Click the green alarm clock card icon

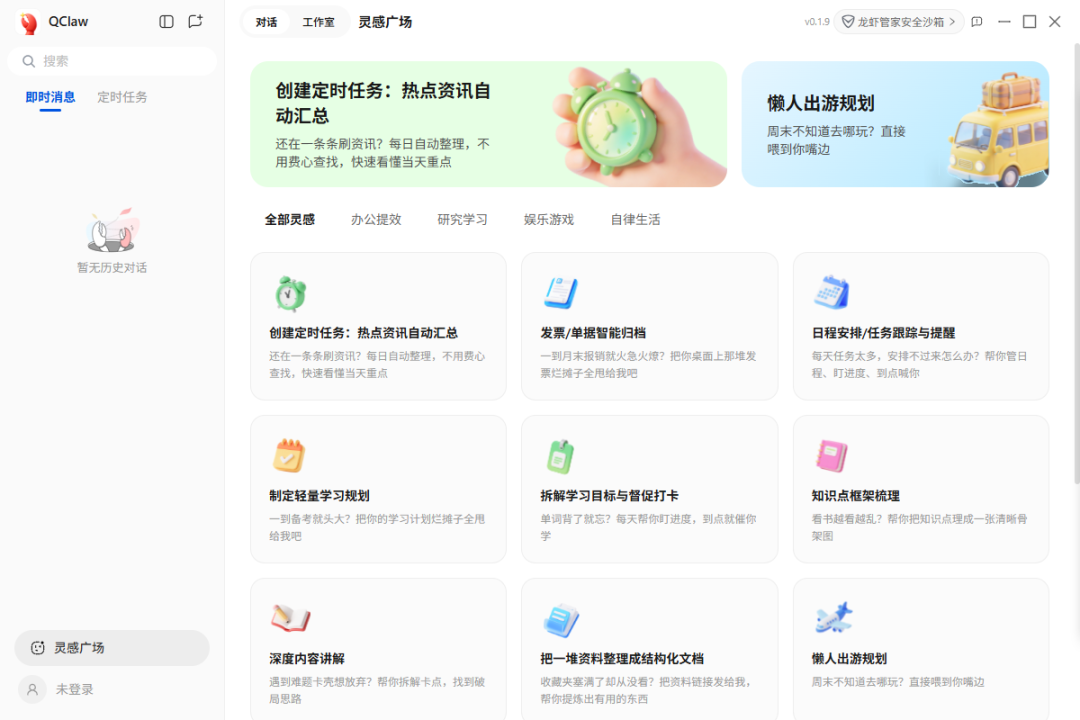tap(290, 294)
